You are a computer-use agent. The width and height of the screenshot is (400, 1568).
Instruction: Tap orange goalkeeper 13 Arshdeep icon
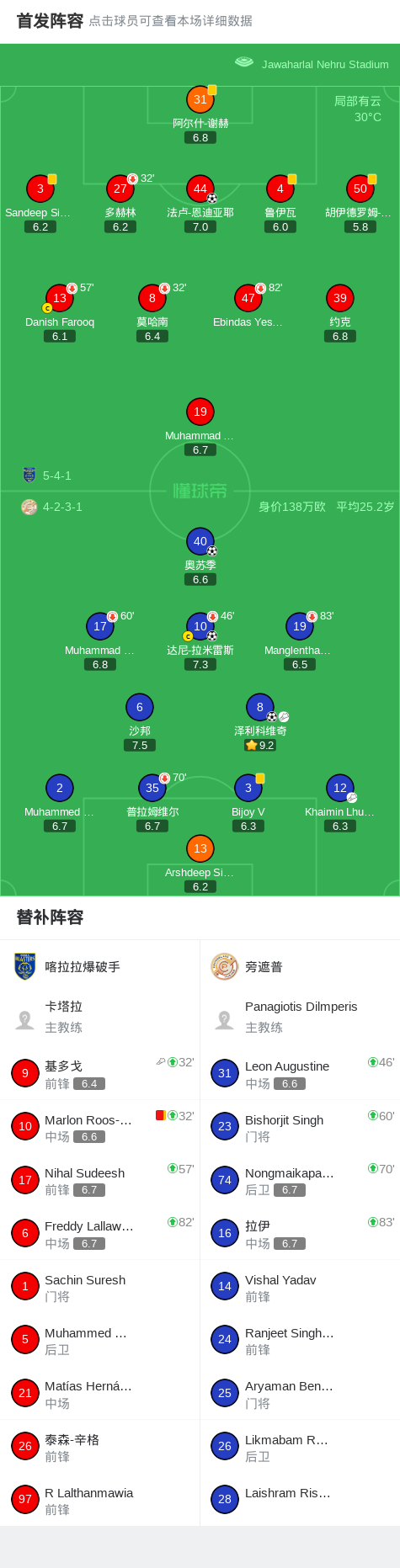point(200,848)
